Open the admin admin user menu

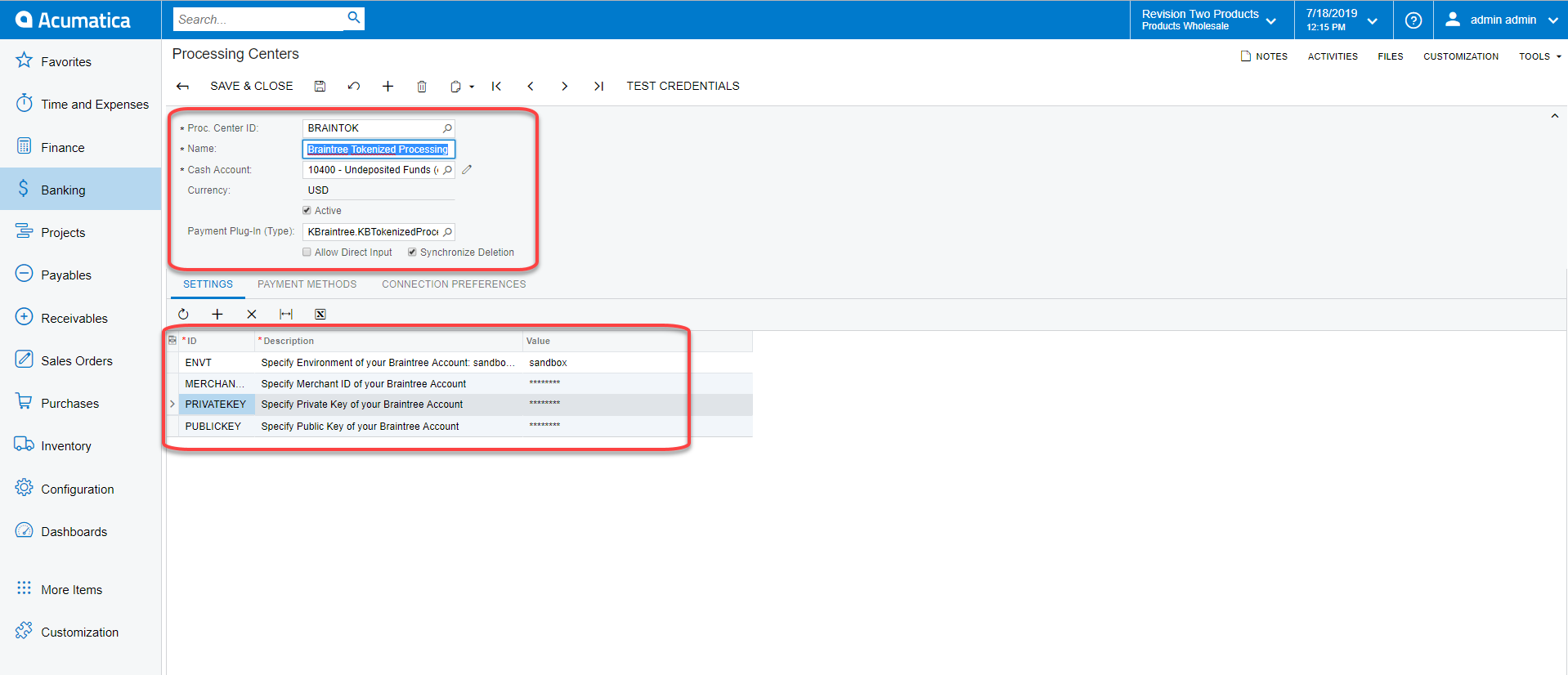click(x=1501, y=20)
